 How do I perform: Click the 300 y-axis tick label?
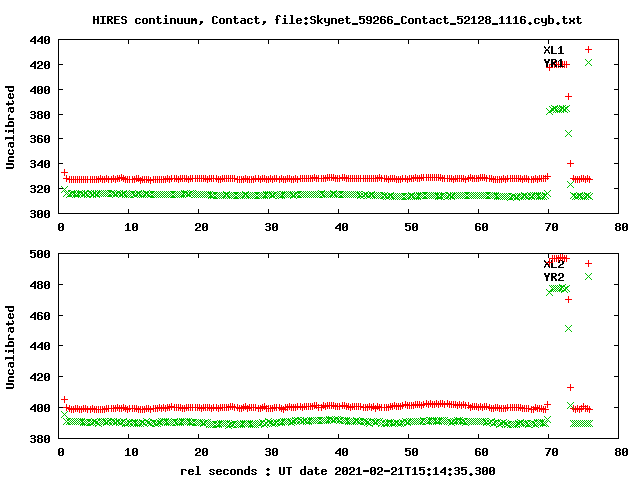(40, 214)
